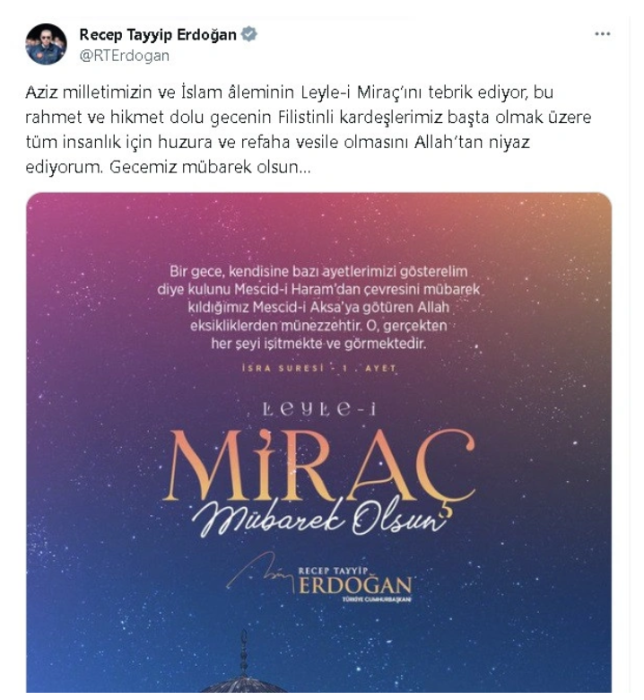Click the phrase Allah'tan niyaz in tweet
Image resolution: width=644 pixels, height=700 pixels.
tap(472, 142)
